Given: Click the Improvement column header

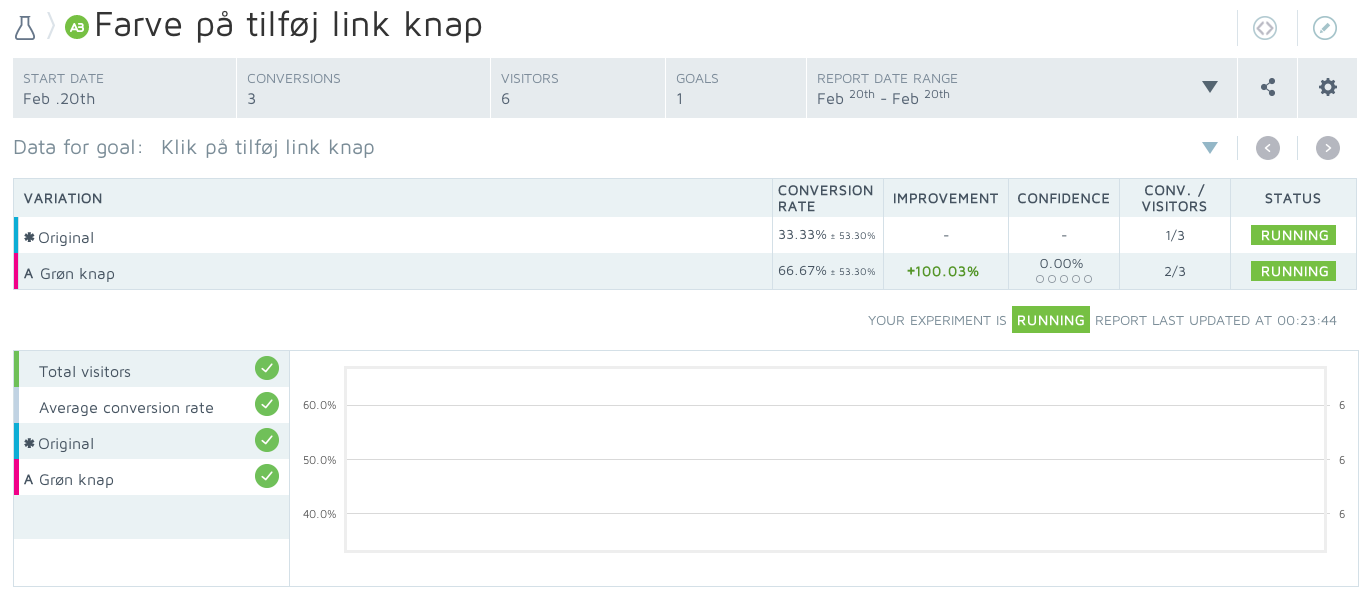Looking at the screenshot, I should pos(945,198).
